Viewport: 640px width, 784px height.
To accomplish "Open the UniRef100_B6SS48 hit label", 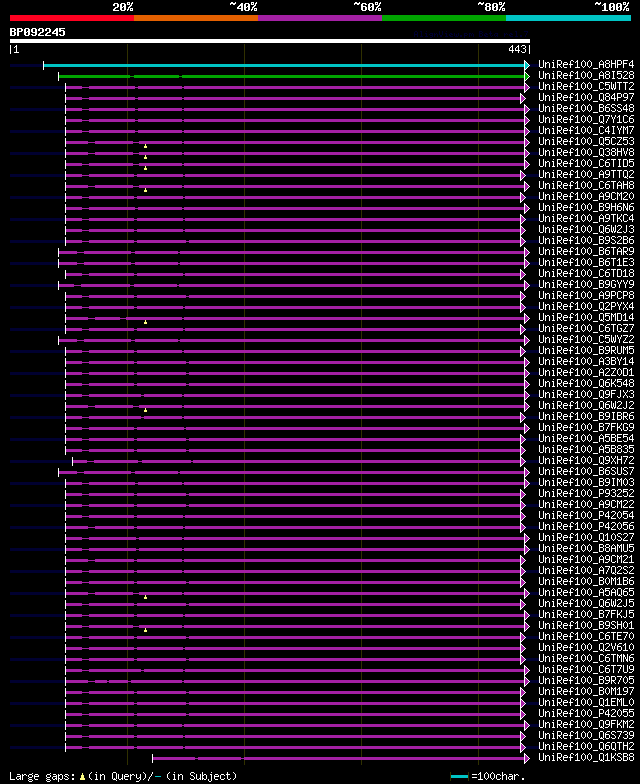I will tap(586, 108).
